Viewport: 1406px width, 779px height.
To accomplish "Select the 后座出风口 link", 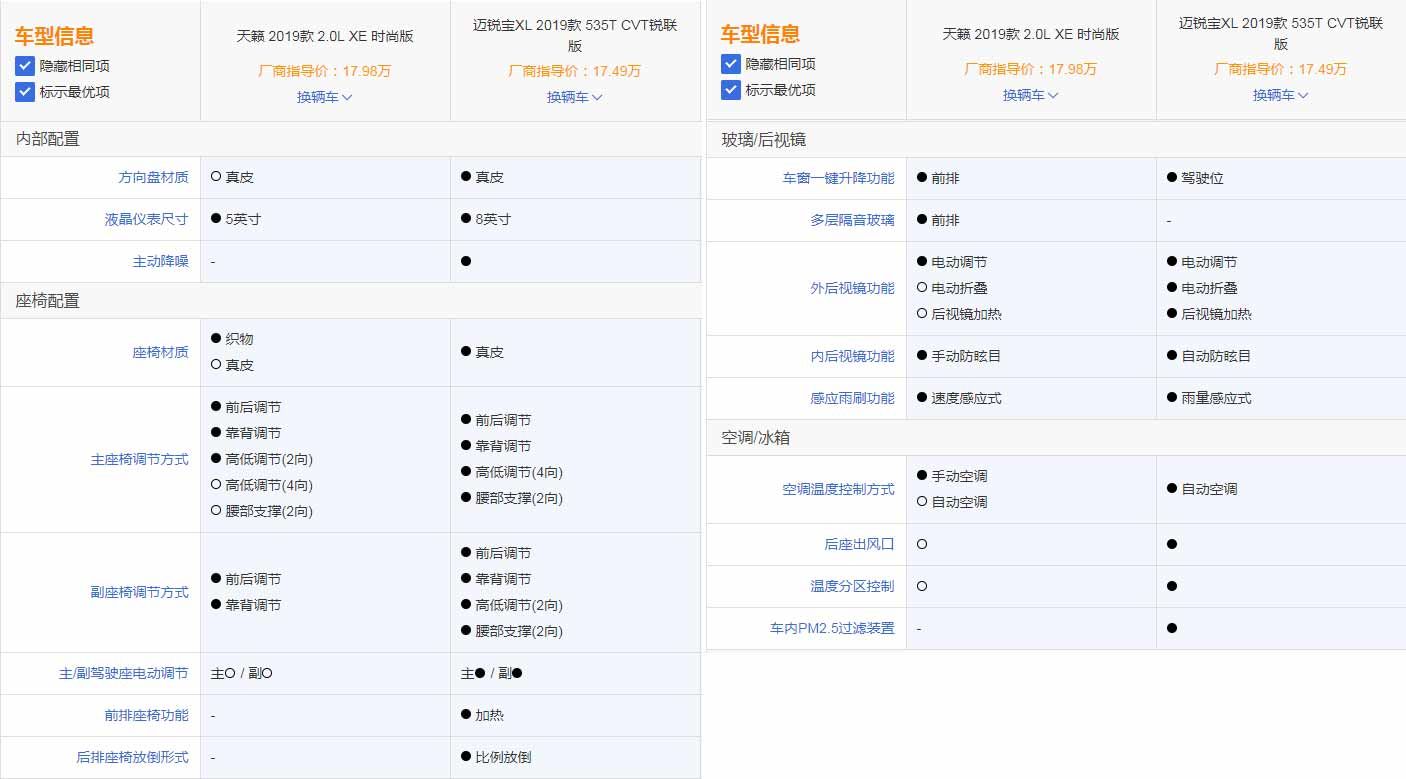I will [x=859, y=544].
